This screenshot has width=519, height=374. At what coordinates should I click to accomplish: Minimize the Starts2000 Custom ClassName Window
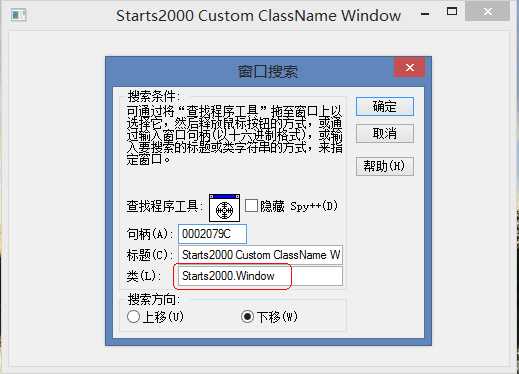pos(425,14)
